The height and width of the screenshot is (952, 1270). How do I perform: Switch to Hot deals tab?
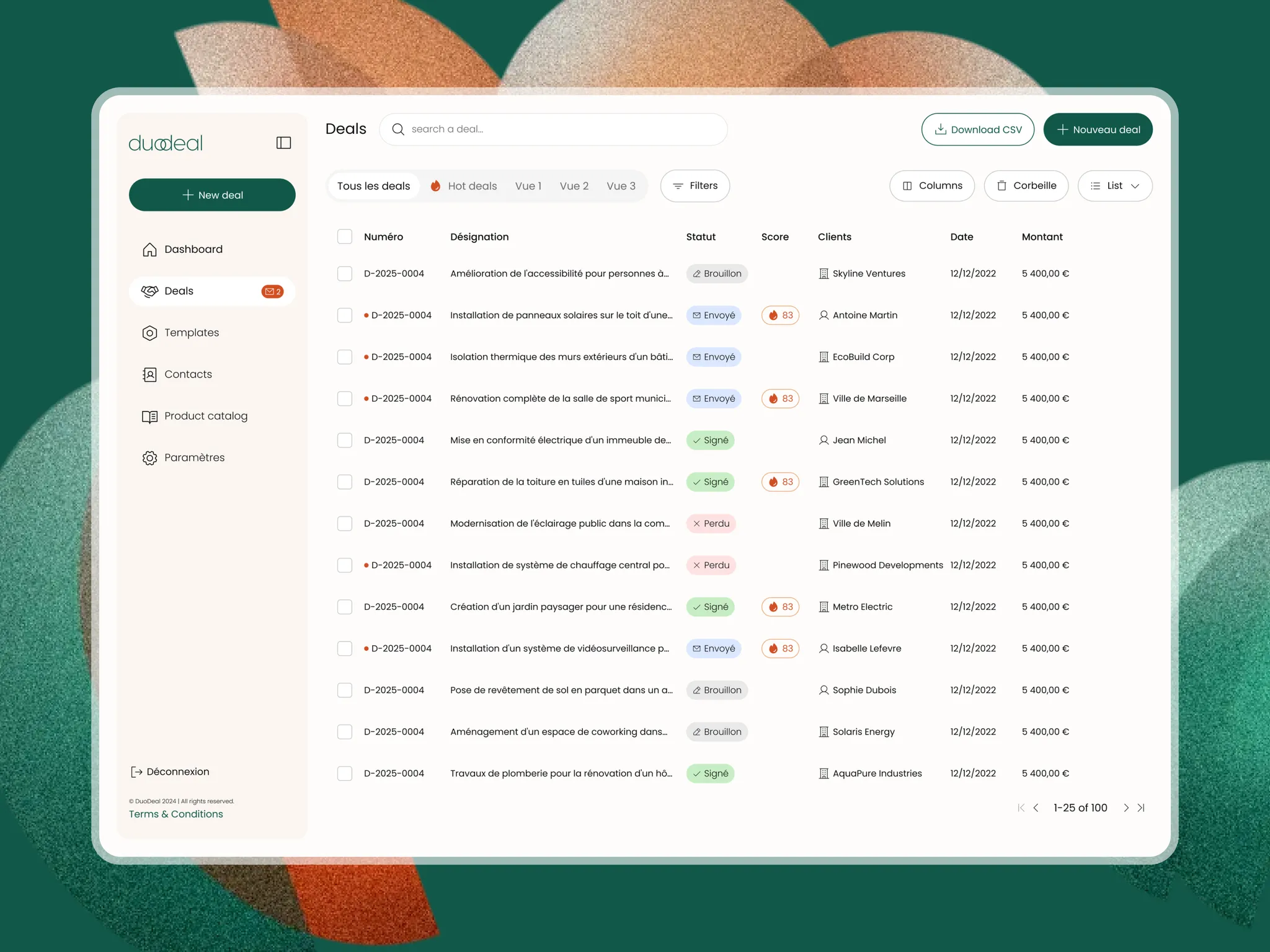pos(463,186)
